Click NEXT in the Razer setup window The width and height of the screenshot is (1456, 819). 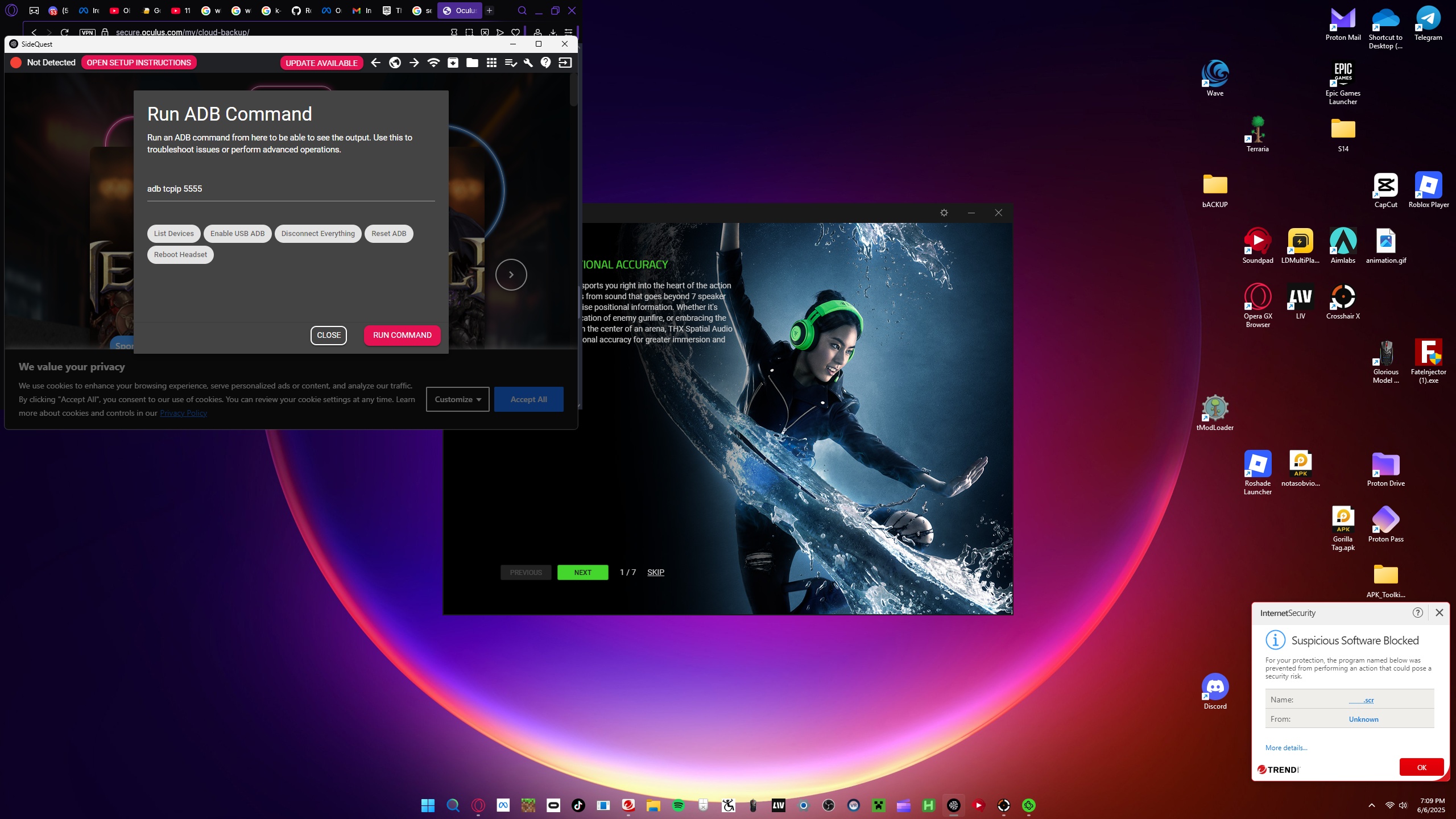pyautogui.click(x=582, y=572)
